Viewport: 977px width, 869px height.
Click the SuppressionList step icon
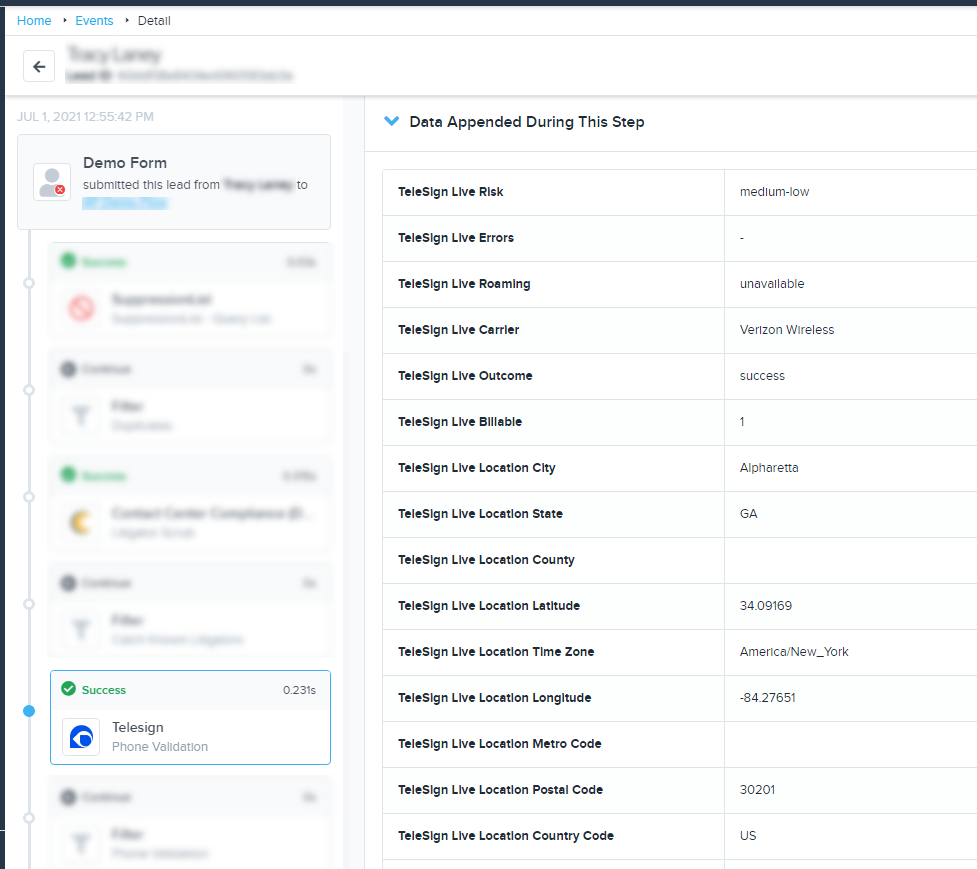(x=81, y=308)
